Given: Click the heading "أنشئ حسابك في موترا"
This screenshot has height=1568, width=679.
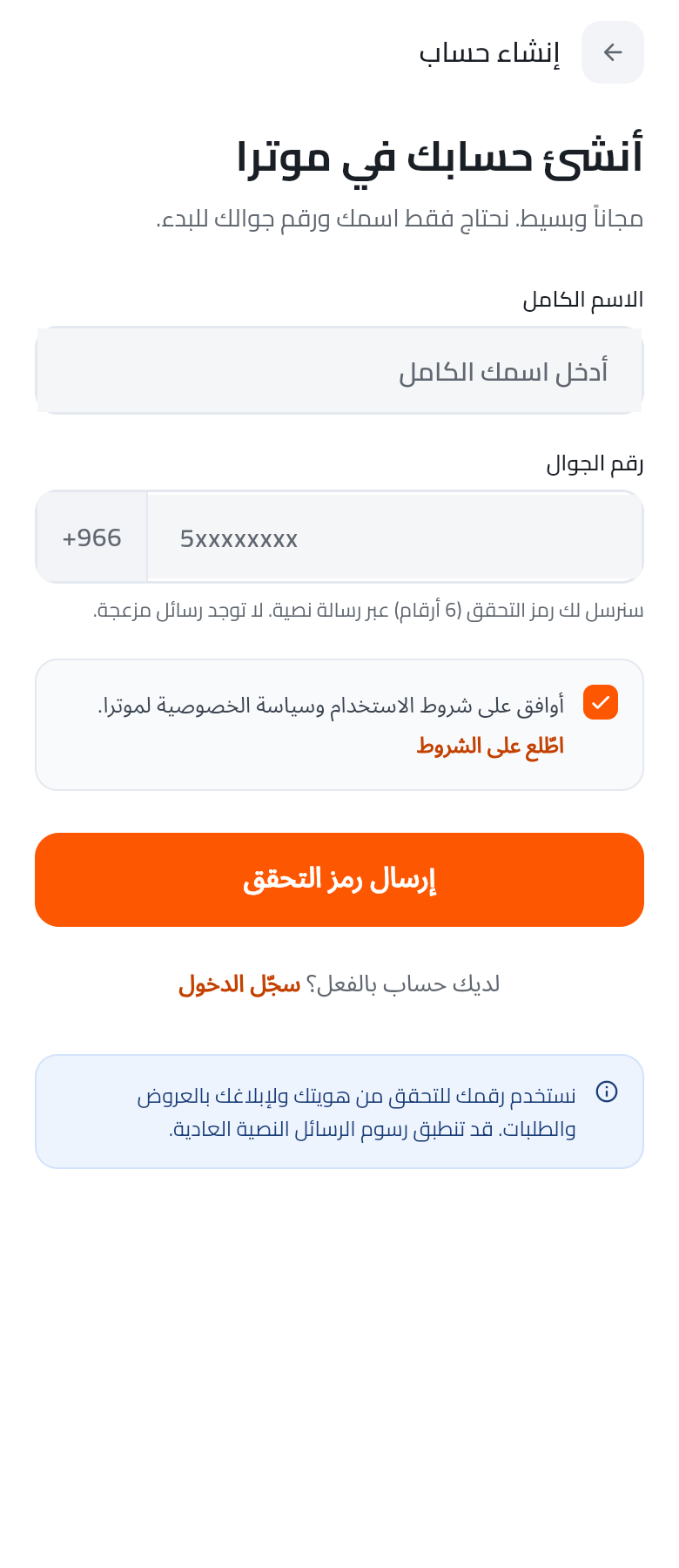Looking at the screenshot, I should coord(440,157).
